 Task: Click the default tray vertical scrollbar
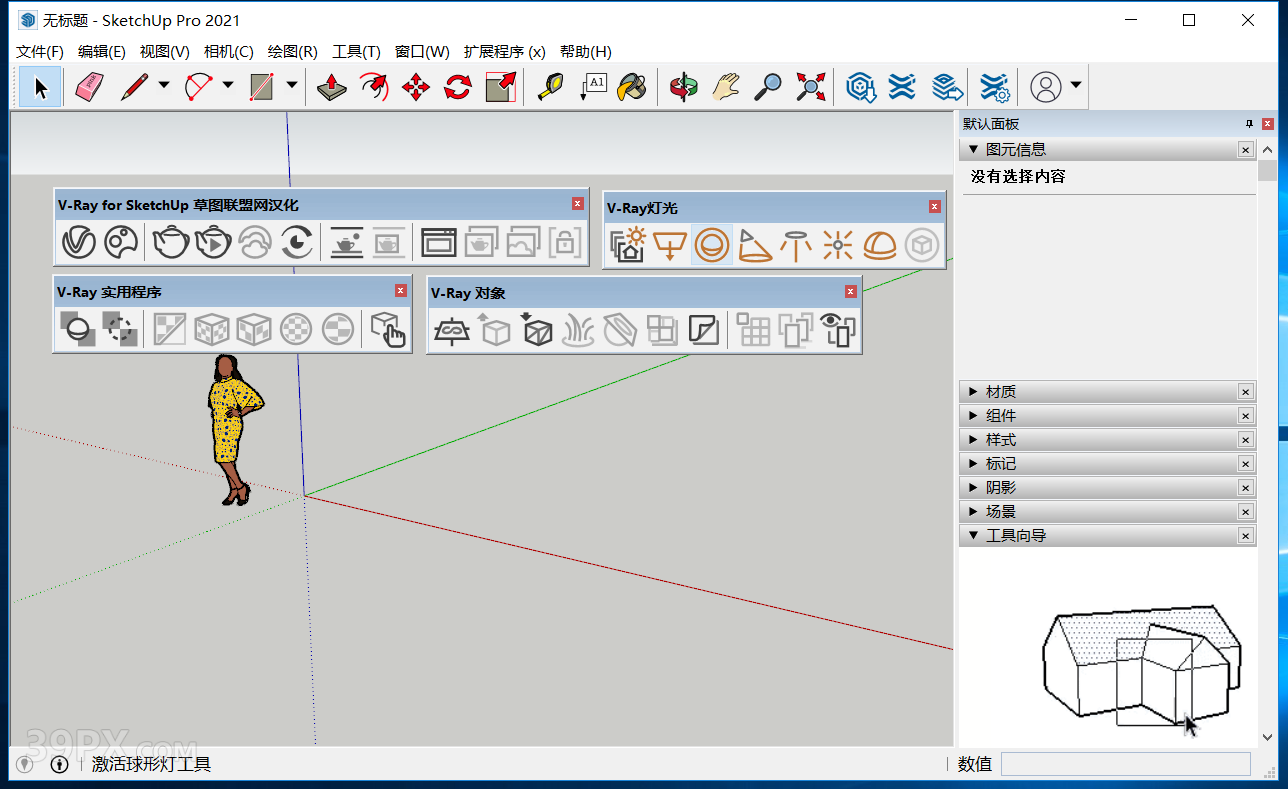coord(1268,441)
